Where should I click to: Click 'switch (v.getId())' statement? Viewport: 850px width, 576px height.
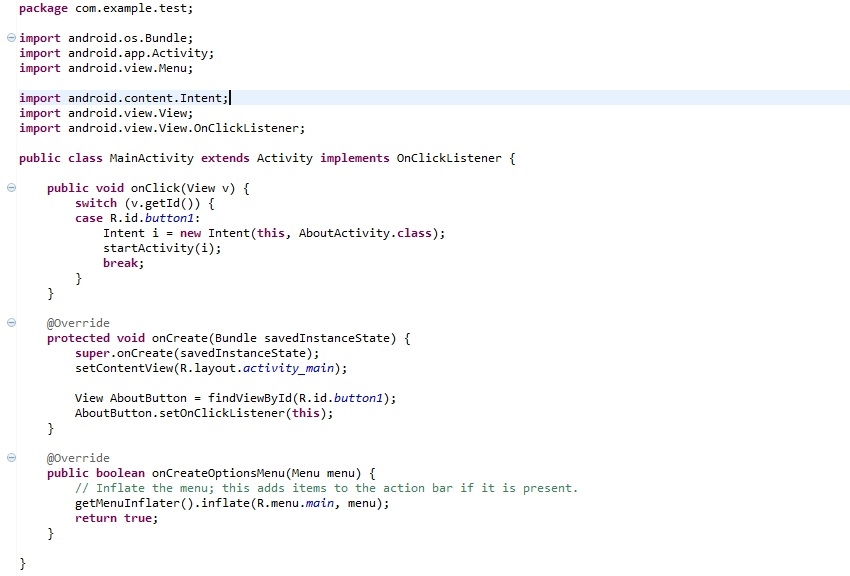click(138, 203)
